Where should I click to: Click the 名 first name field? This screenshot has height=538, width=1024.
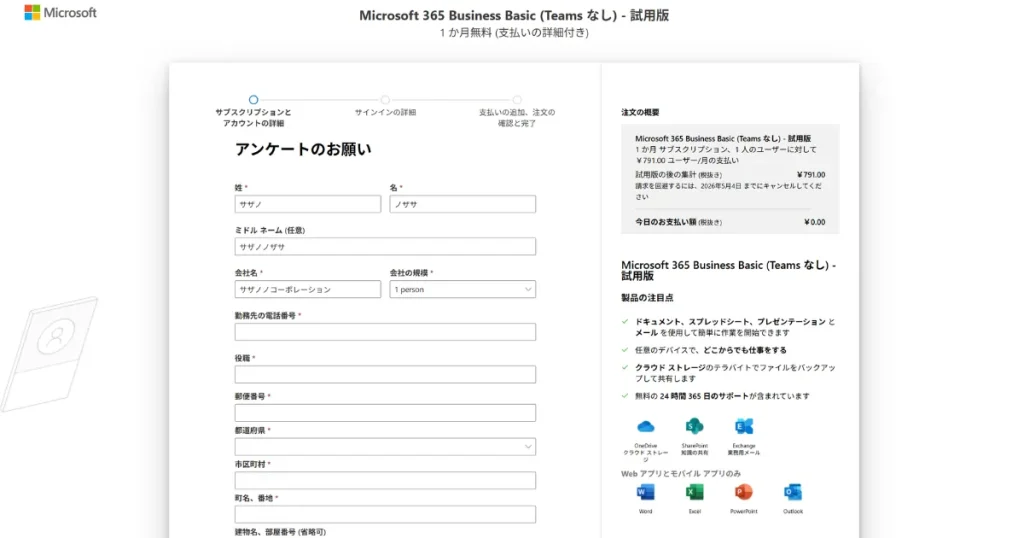[462, 204]
